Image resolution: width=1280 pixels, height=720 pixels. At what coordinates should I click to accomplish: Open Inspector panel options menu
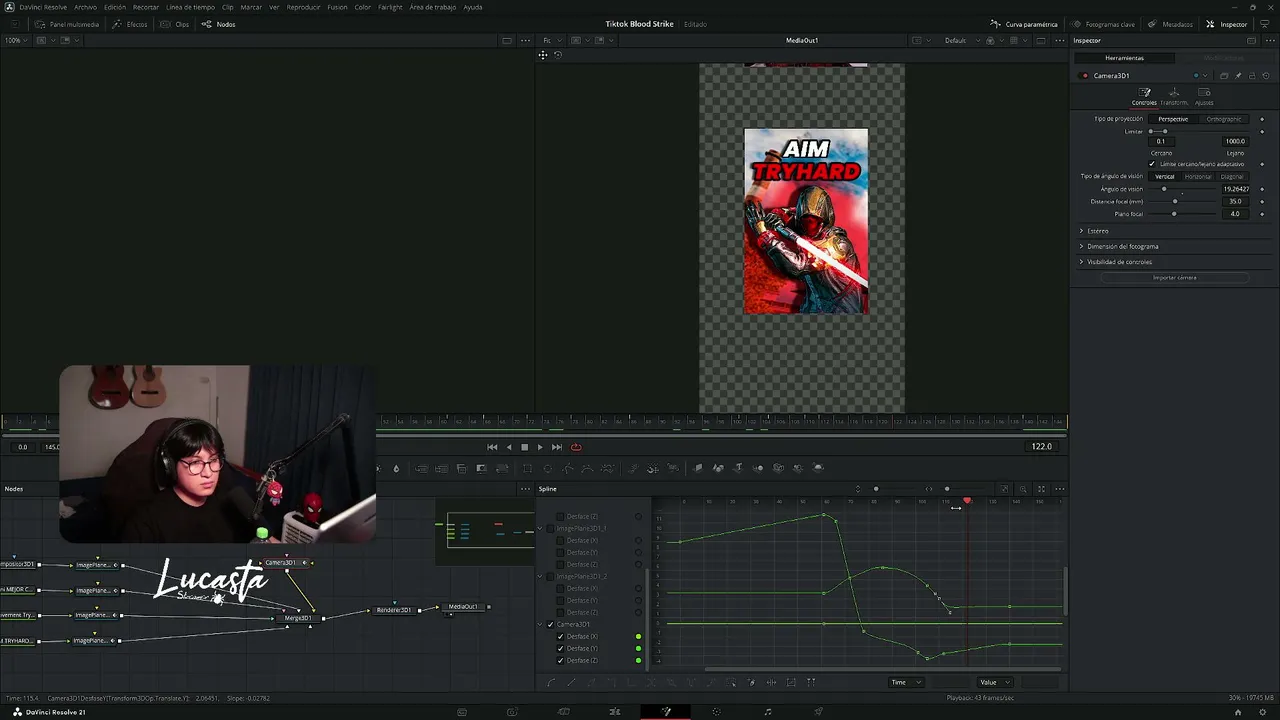point(1268,41)
